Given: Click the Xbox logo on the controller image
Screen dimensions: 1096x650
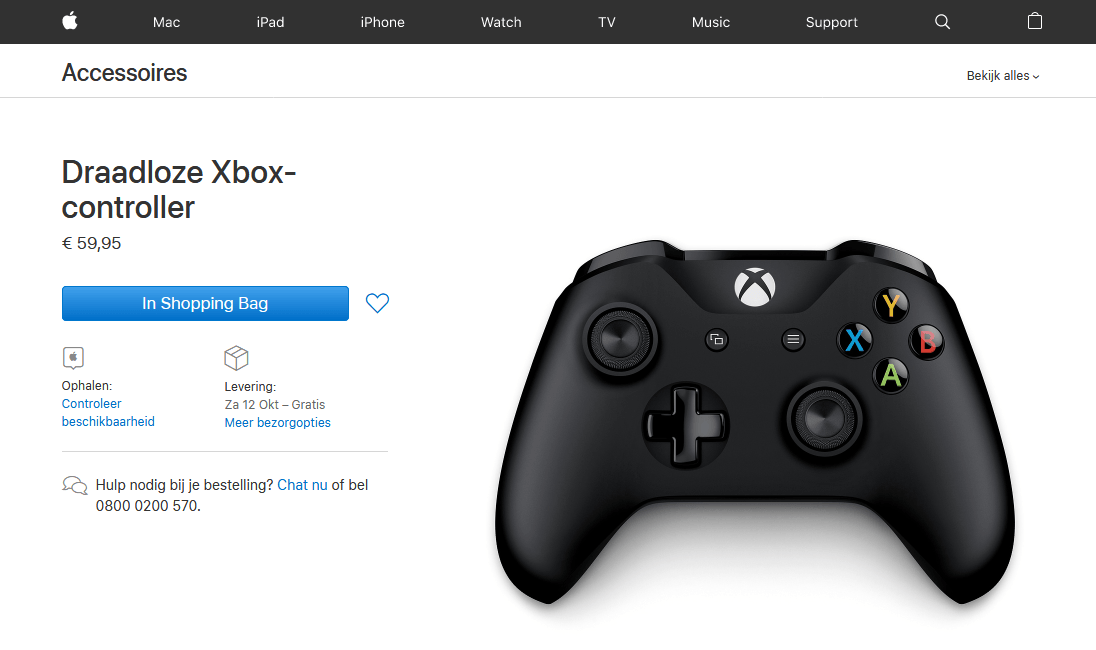Looking at the screenshot, I should (755, 287).
